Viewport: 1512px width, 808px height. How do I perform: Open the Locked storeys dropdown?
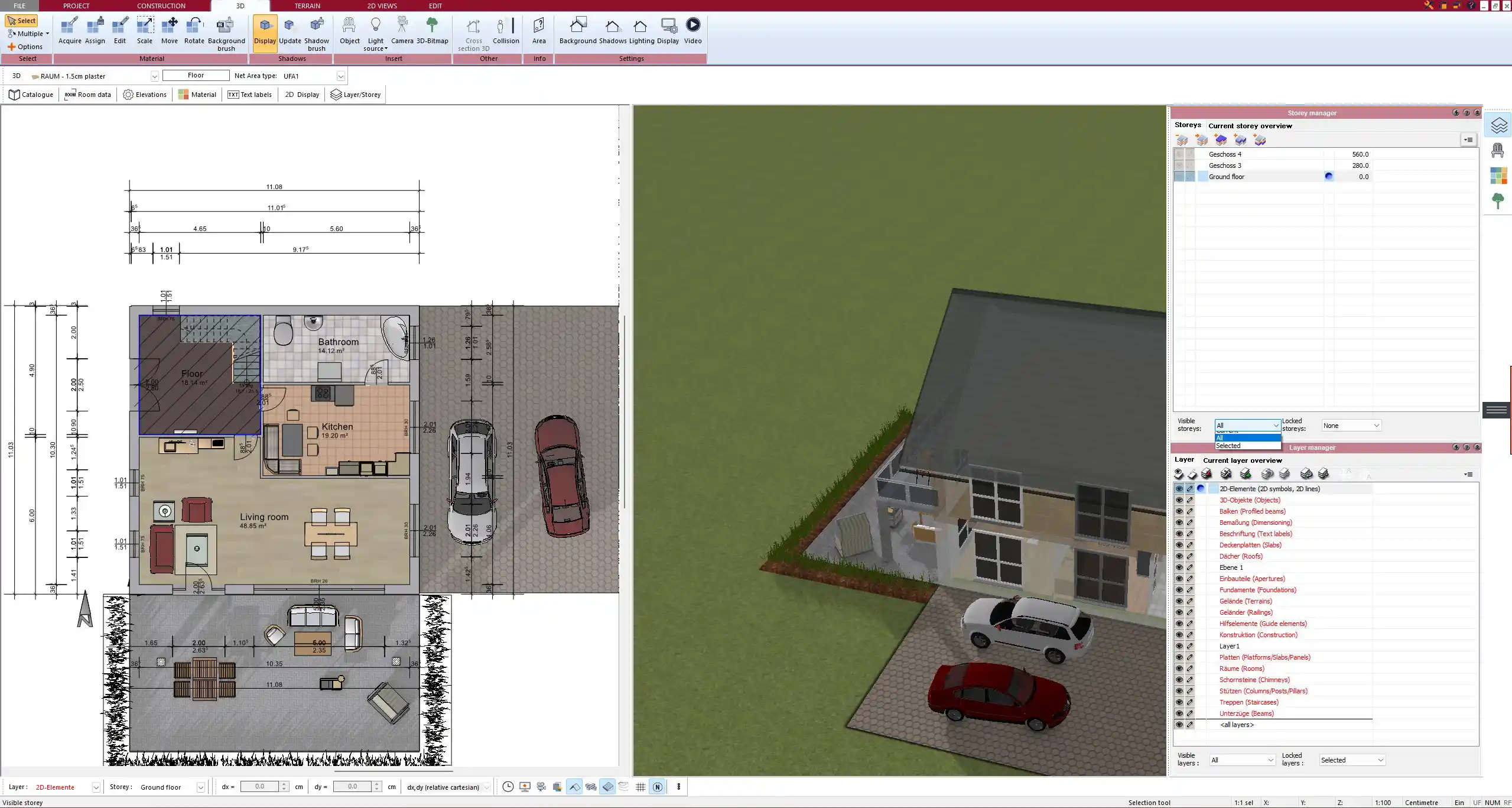[1351, 426]
